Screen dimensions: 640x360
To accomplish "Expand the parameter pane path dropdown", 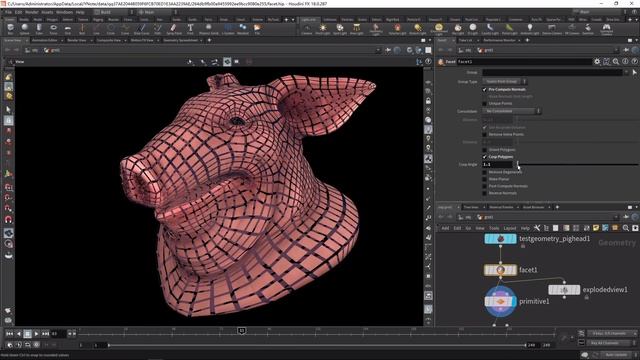I will [x=616, y=50].
